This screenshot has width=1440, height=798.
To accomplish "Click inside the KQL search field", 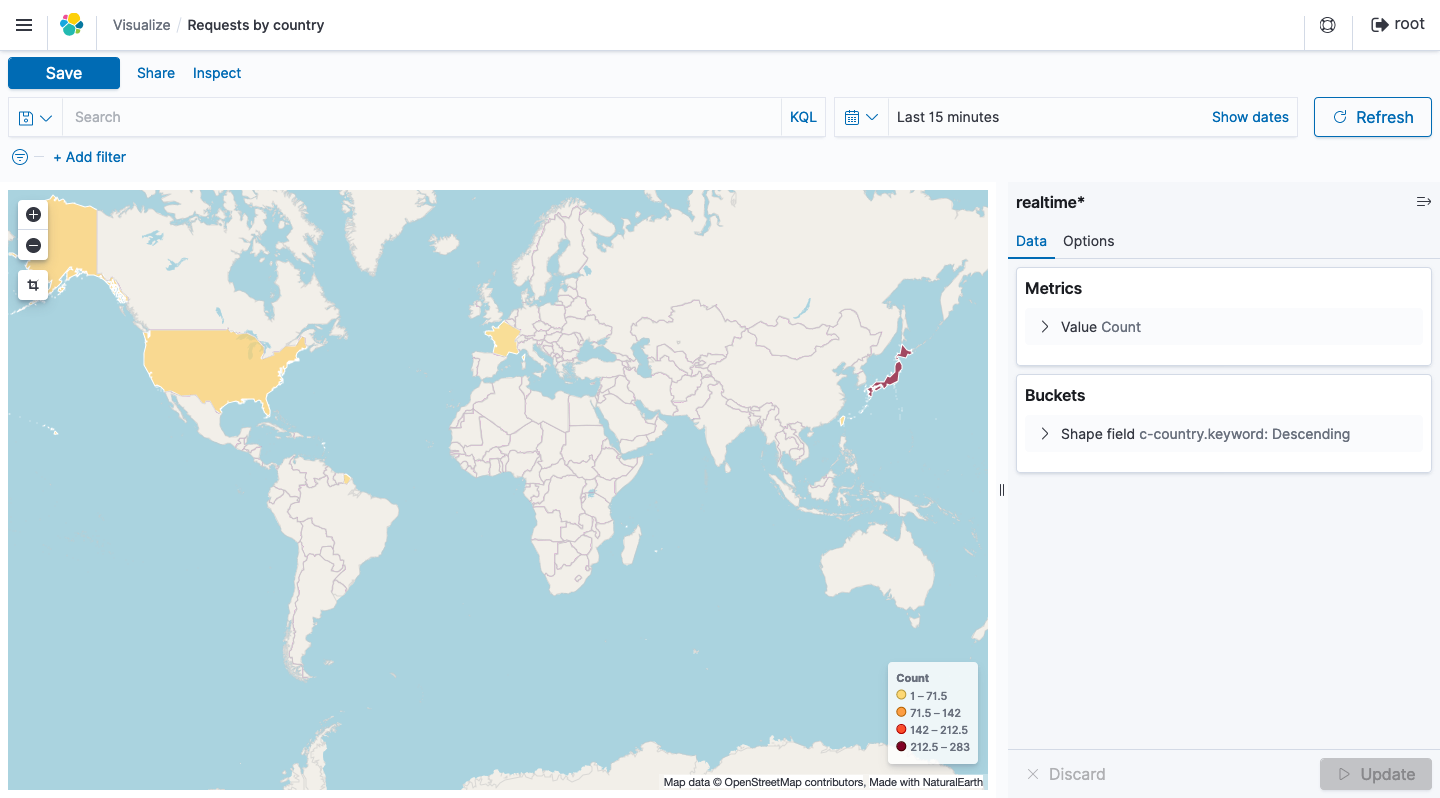I will point(400,117).
